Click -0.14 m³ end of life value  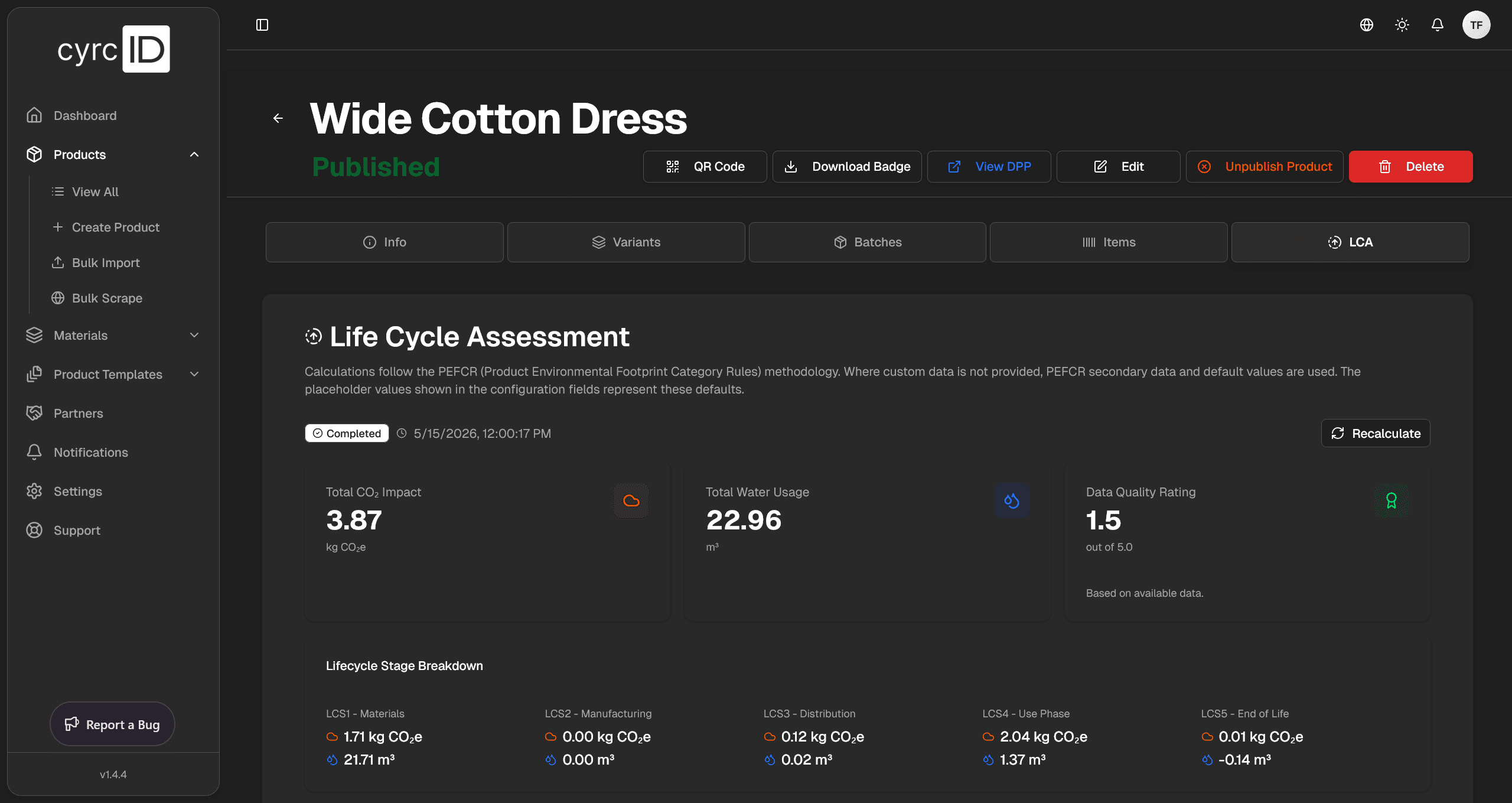click(1244, 760)
